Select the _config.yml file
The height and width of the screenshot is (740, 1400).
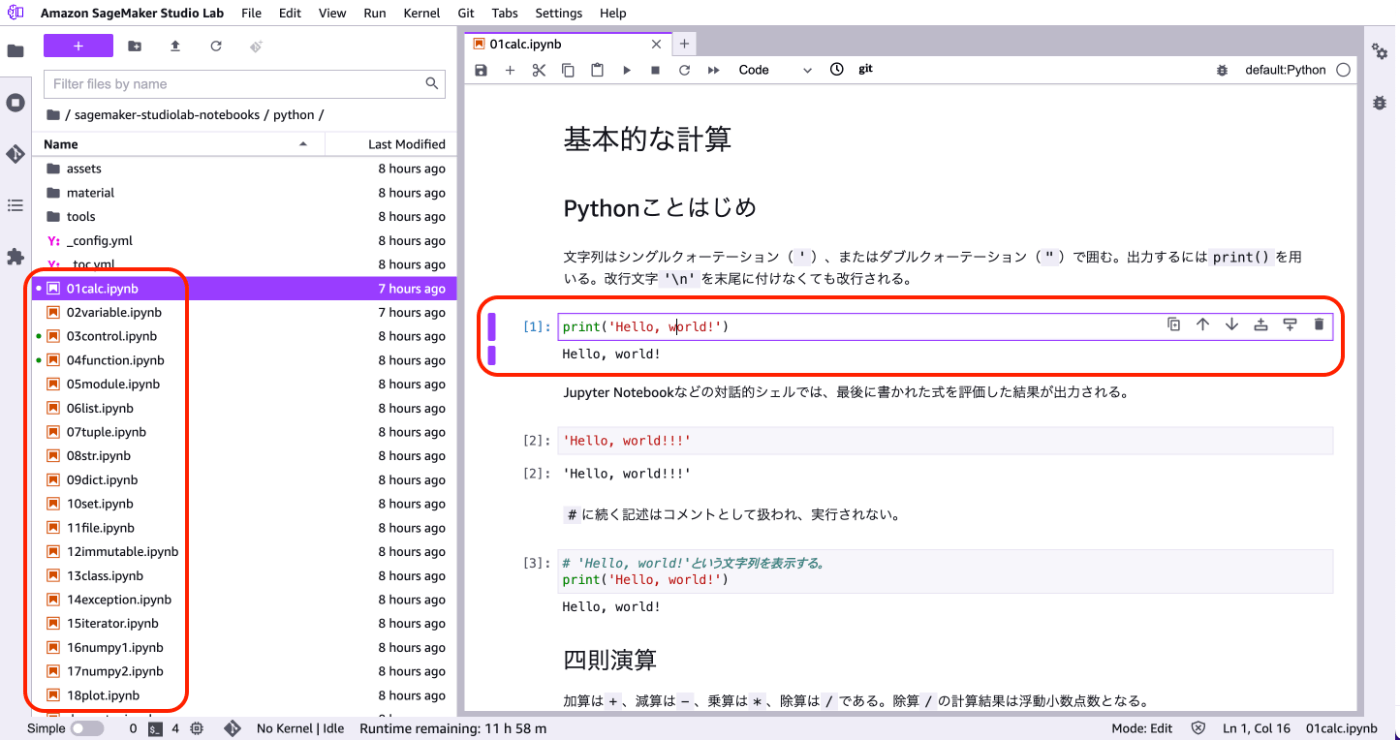tap(245, 241)
